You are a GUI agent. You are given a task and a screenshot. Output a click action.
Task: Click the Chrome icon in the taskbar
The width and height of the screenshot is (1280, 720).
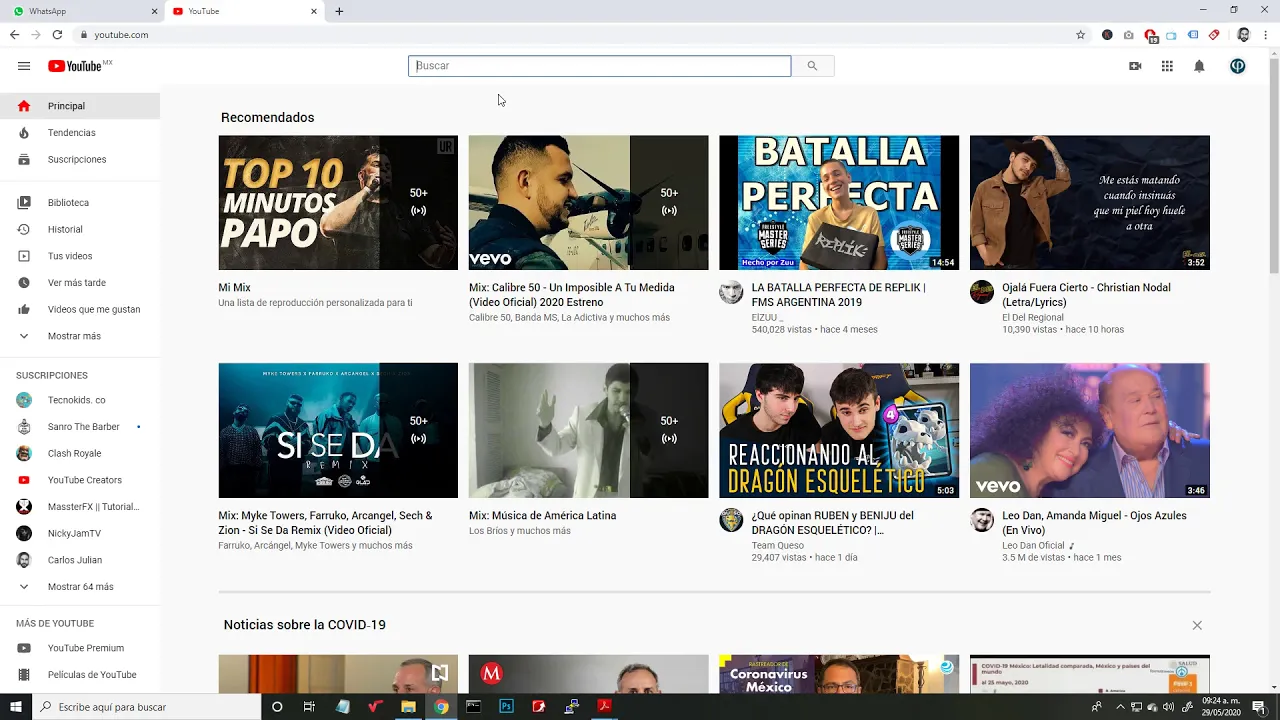[x=441, y=707]
